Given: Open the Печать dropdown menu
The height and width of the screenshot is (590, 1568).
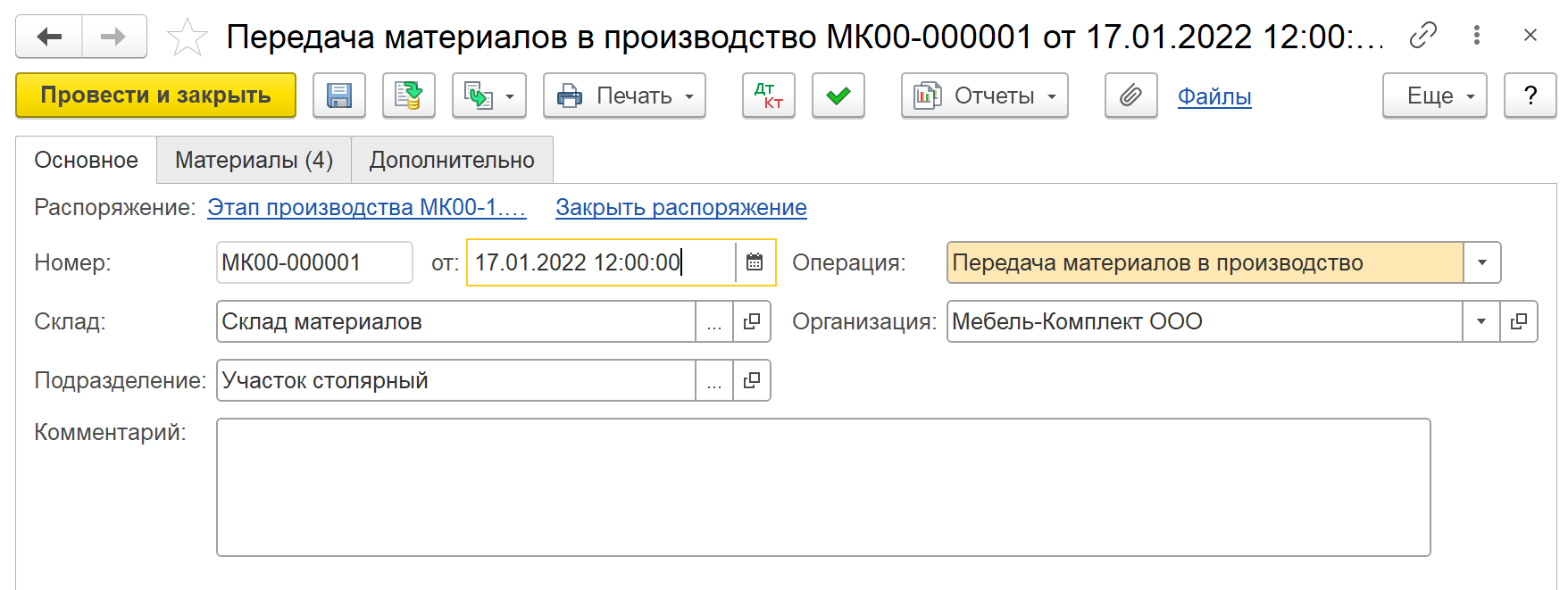Looking at the screenshot, I should [624, 96].
